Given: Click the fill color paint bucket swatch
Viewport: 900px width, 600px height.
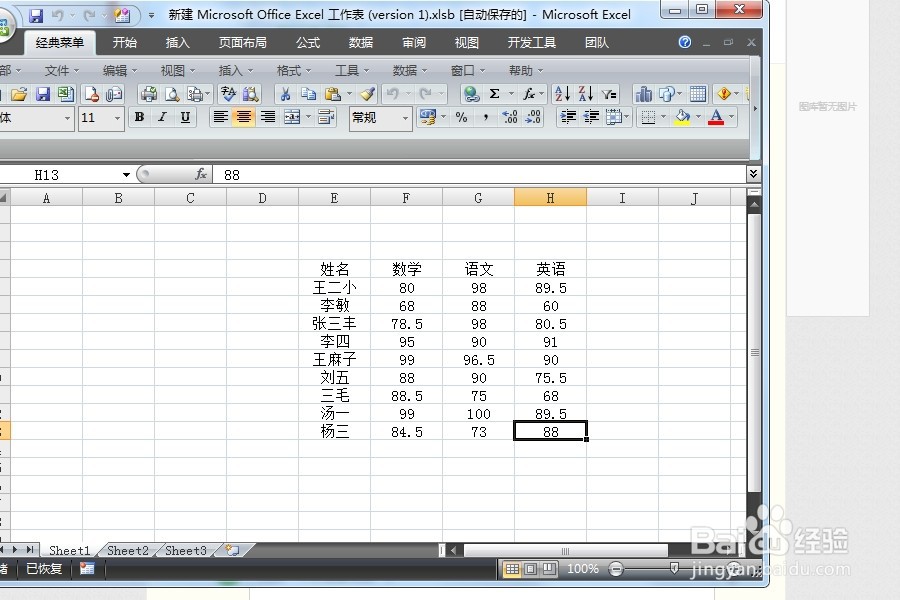Looking at the screenshot, I should coord(682,117).
